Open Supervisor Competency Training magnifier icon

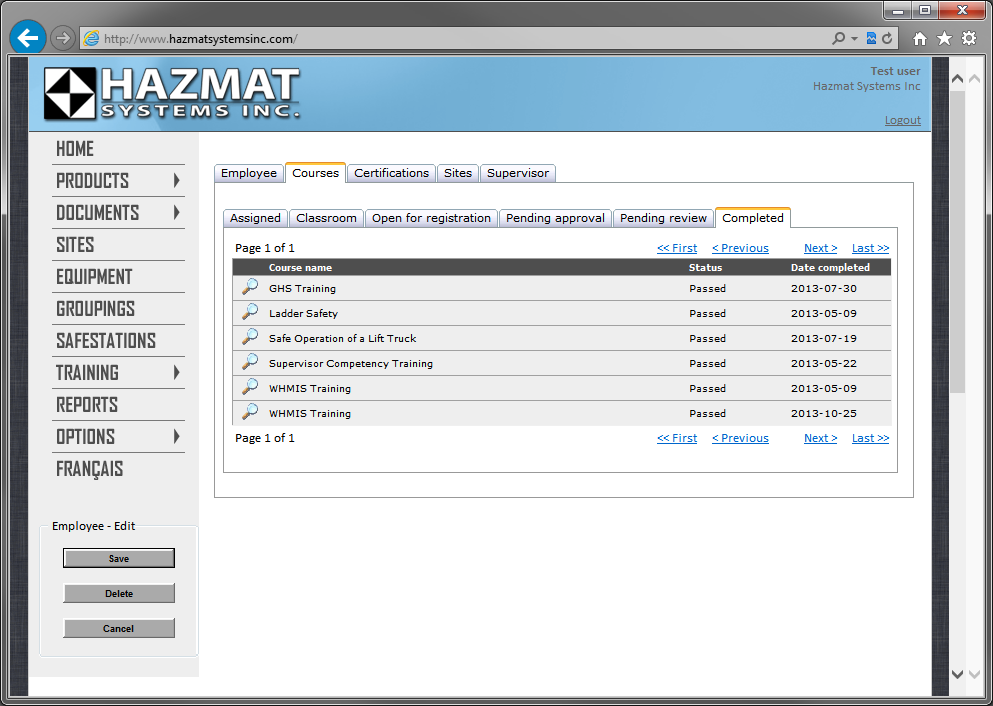pos(250,363)
